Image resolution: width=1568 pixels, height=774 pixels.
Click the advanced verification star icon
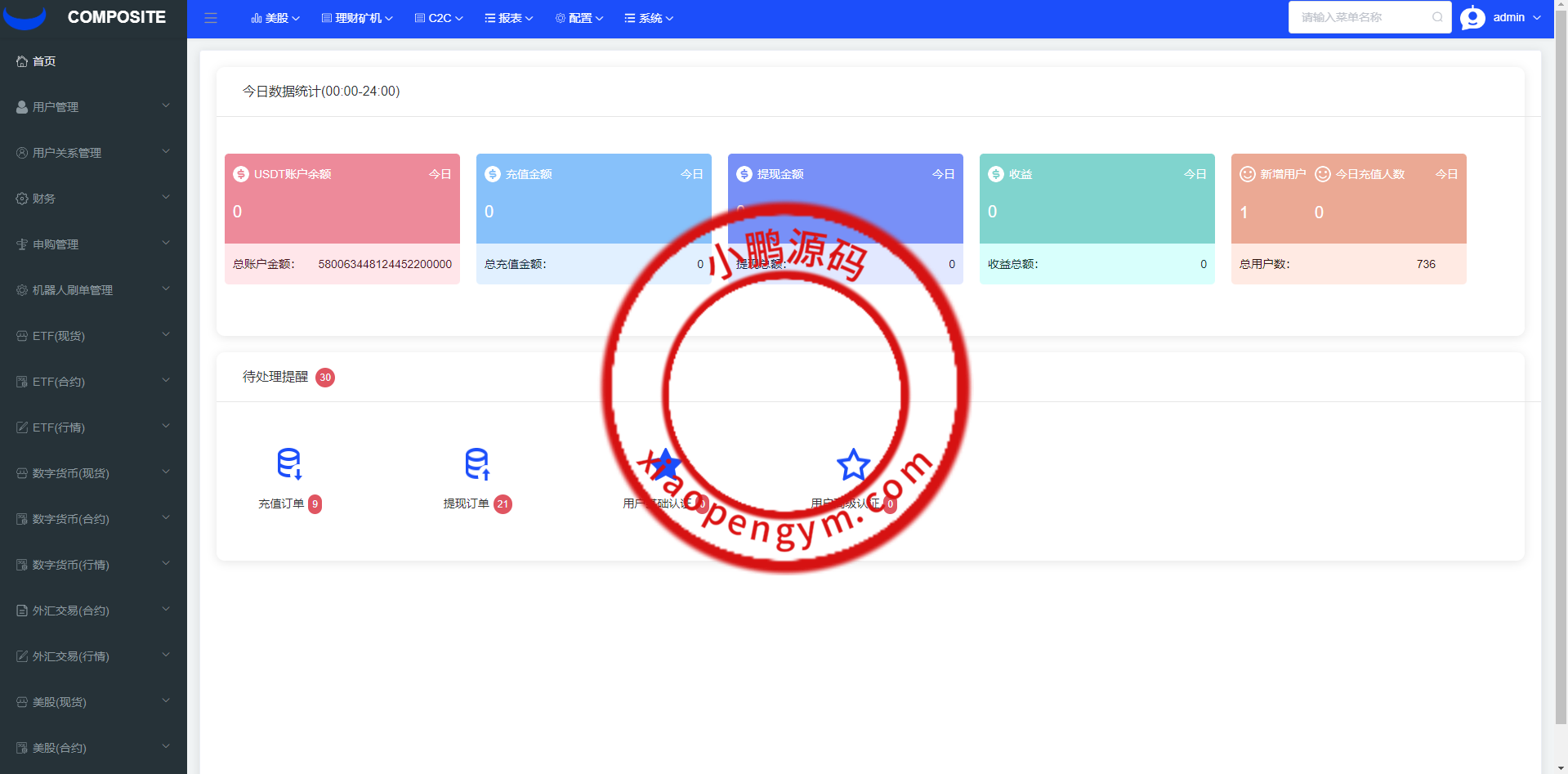tap(853, 464)
